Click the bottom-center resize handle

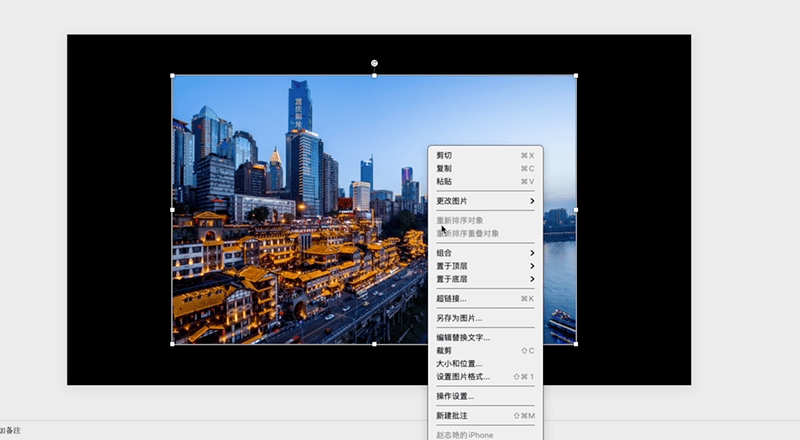click(374, 344)
